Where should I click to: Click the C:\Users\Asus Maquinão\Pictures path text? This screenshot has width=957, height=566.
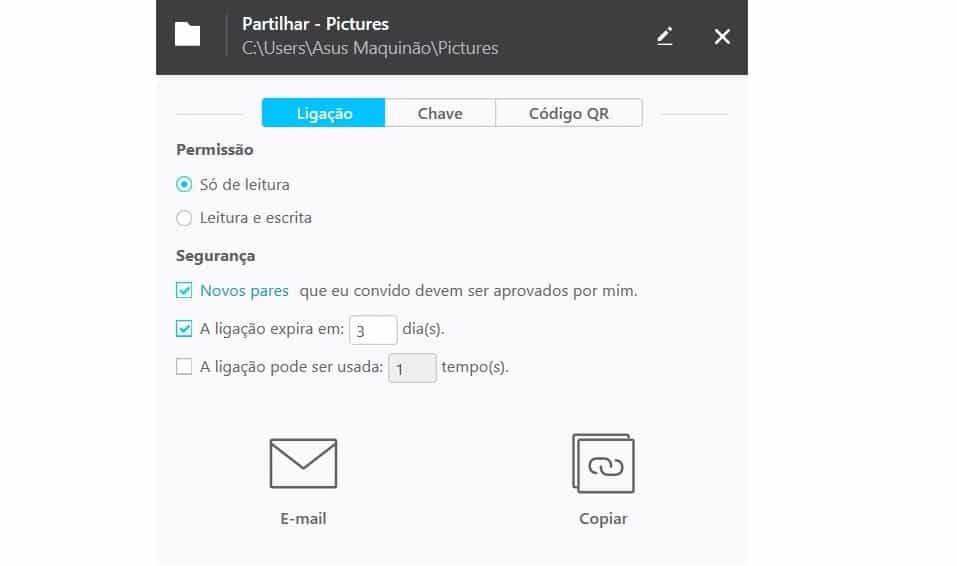click(x=370, y=48)
